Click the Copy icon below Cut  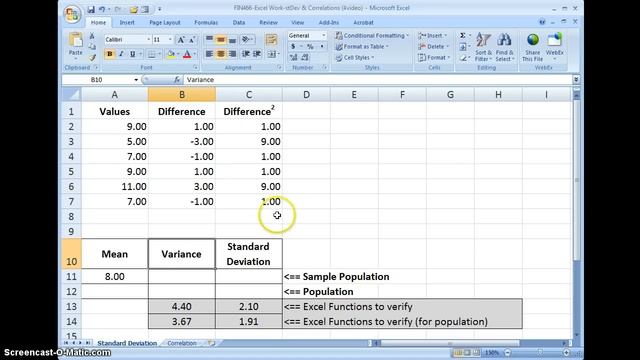click(x=92, y=47)
